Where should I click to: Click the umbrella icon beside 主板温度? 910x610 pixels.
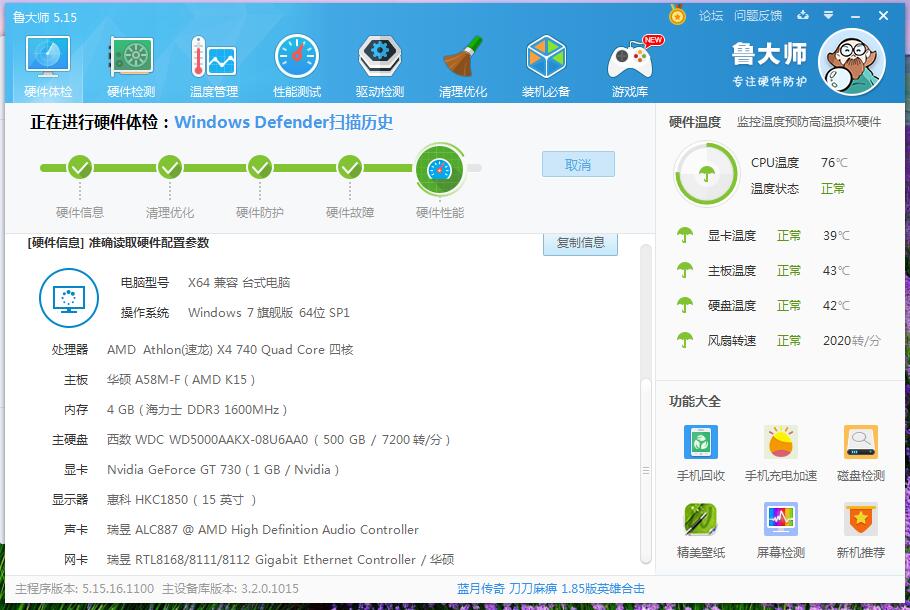point(685,270)
